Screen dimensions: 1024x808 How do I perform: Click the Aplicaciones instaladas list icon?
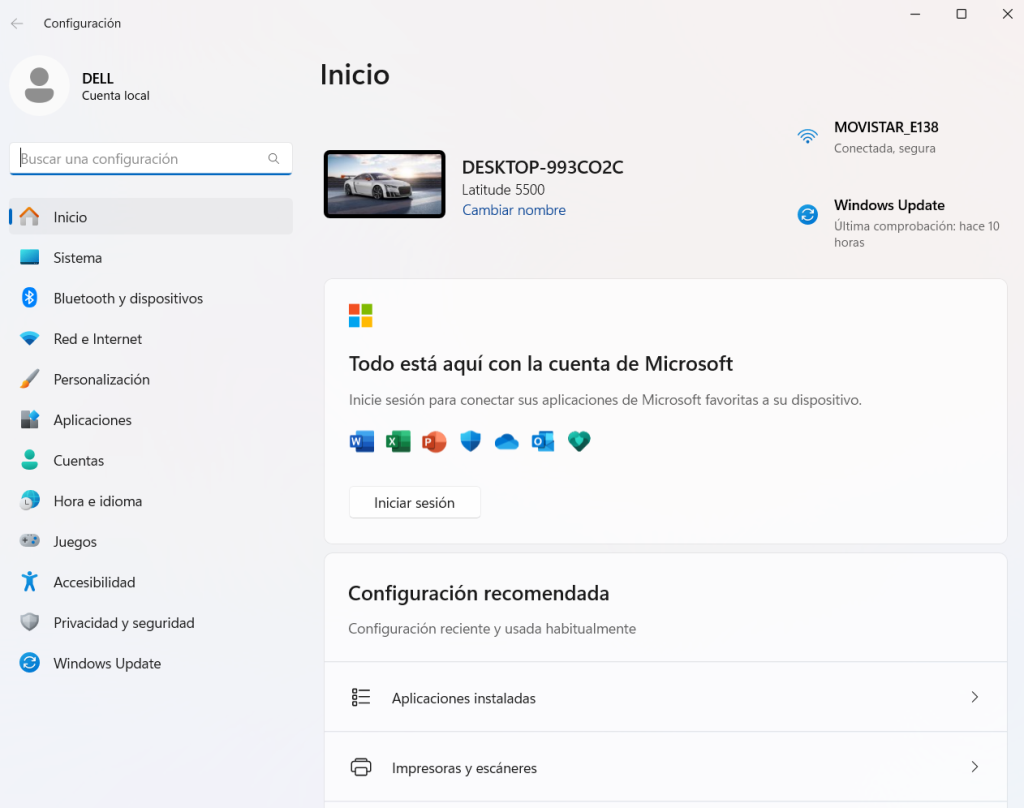[x=361, y=698]
